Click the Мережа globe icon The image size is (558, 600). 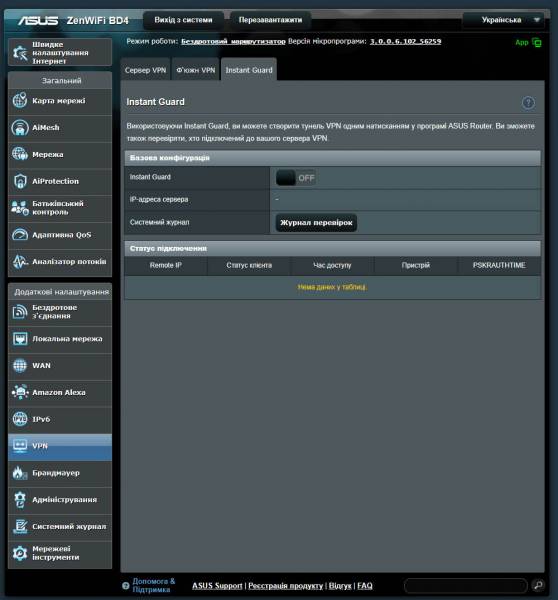point(20,154)
